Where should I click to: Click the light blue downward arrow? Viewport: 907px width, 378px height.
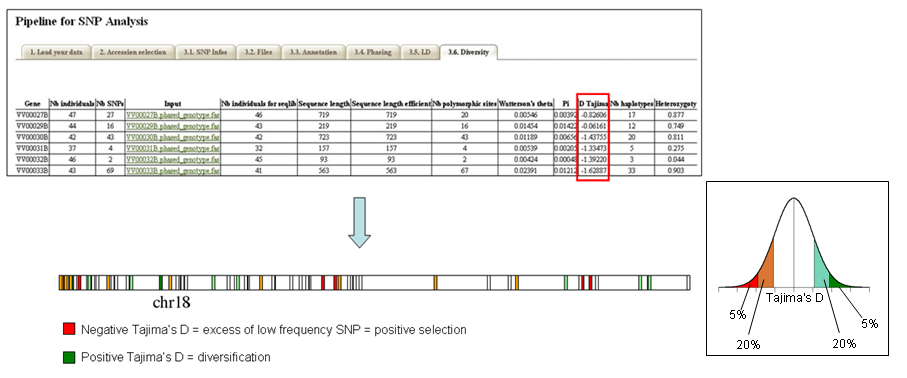click(359, 222)
